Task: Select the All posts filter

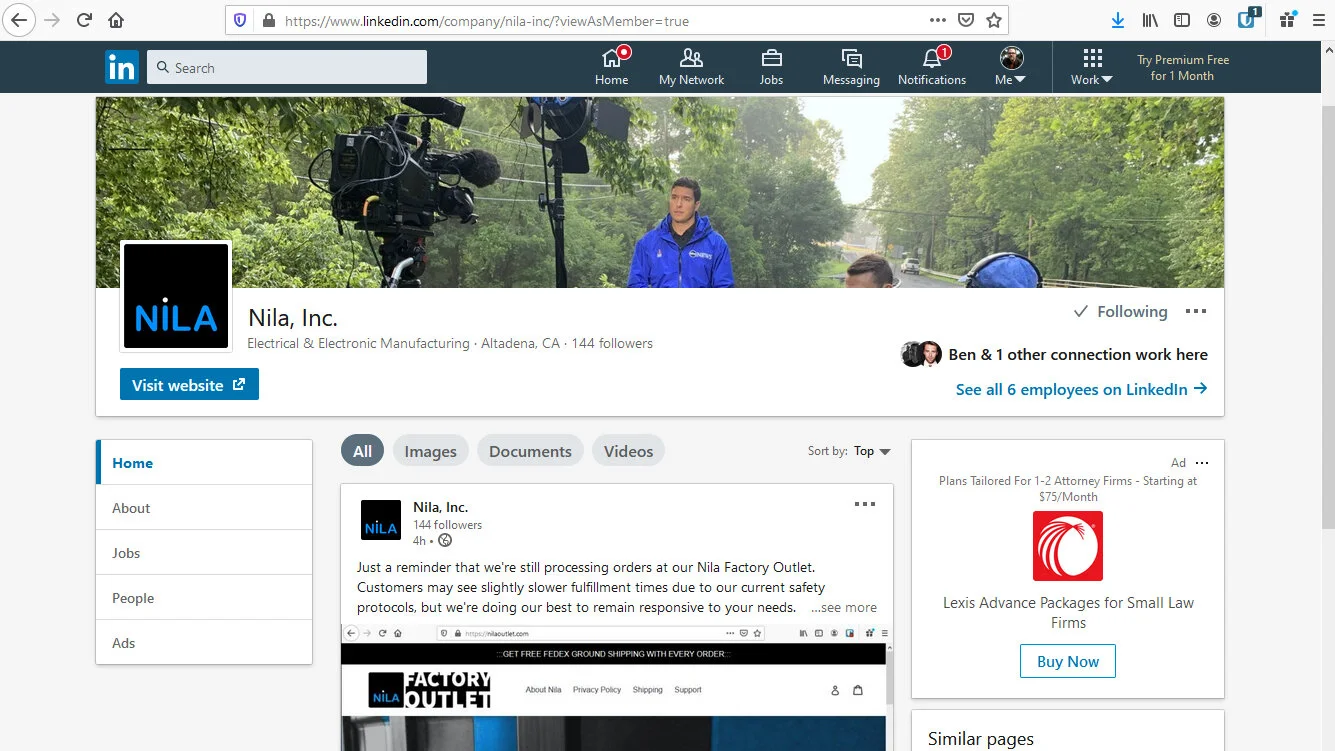Action: pos(362,451)
